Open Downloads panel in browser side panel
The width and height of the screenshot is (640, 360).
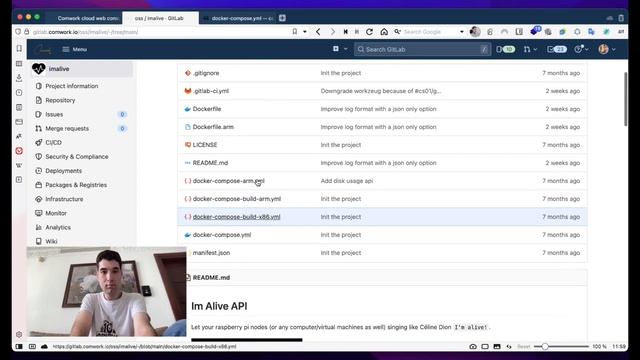[19, 78]
